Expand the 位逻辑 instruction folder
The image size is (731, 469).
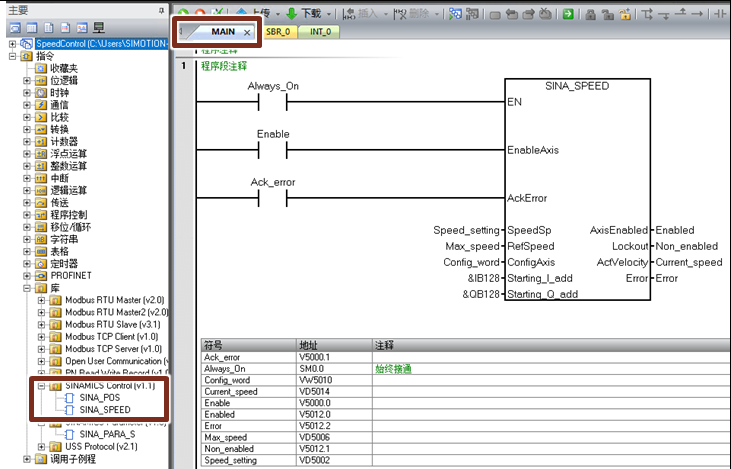point(27,81)
